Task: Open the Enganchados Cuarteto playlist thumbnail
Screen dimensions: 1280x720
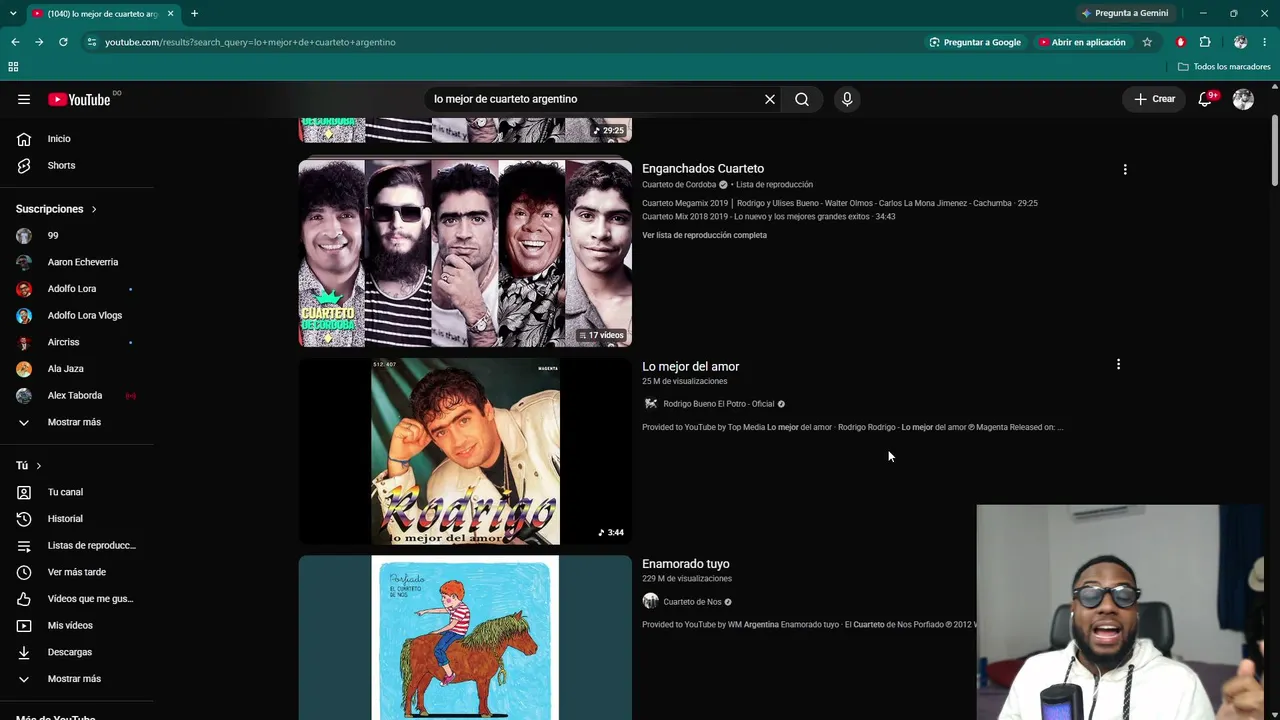Action: tap(465, 253)
